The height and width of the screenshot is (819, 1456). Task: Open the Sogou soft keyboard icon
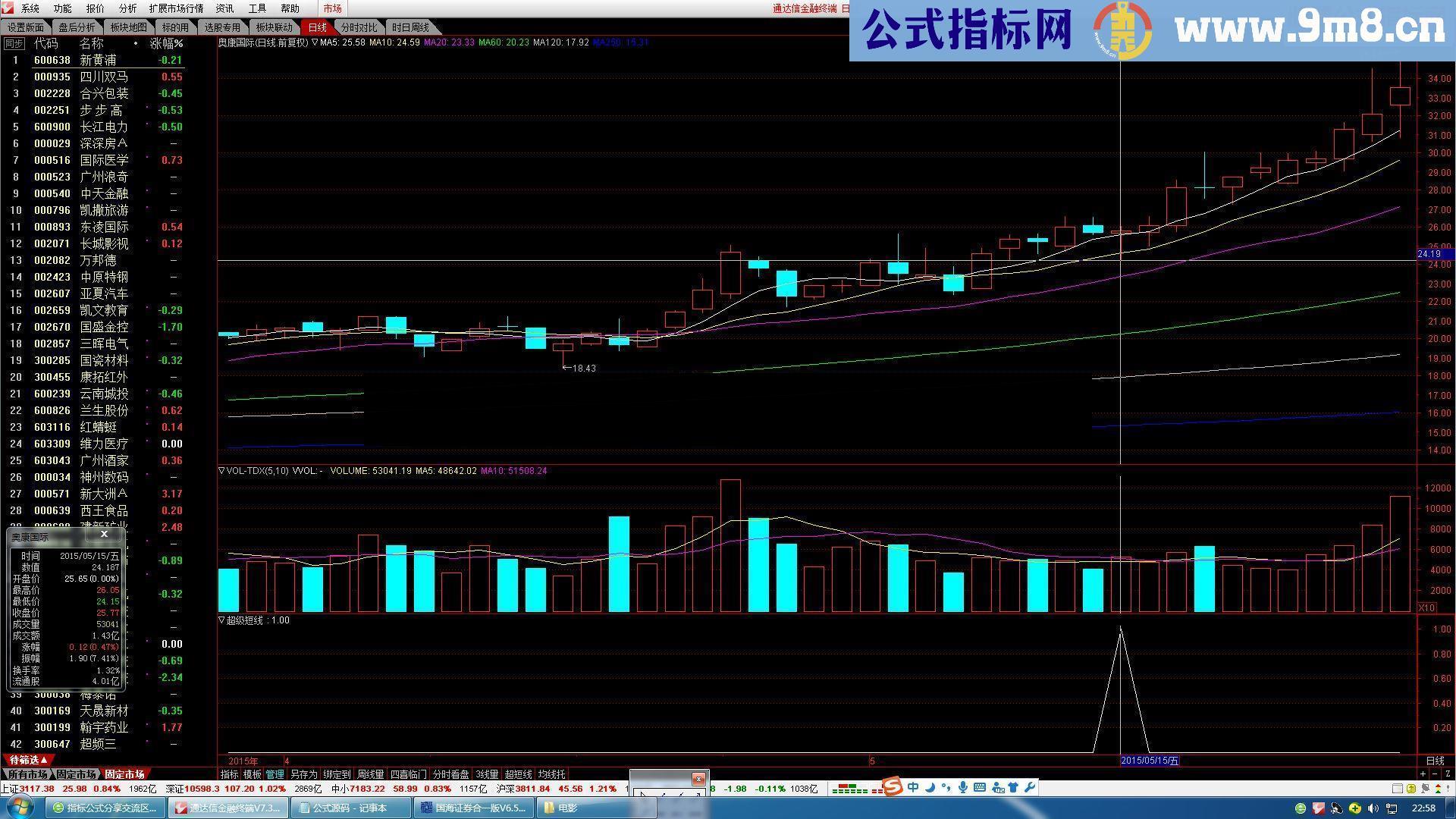tap(980, 788)
